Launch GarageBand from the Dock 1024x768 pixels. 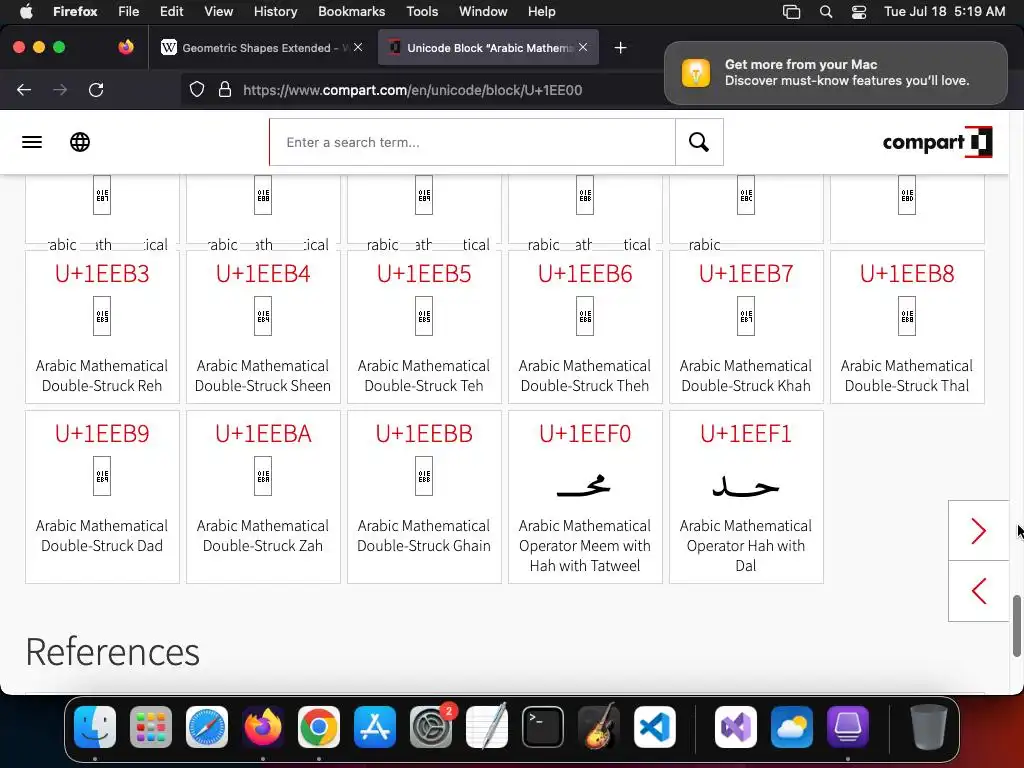599,727
